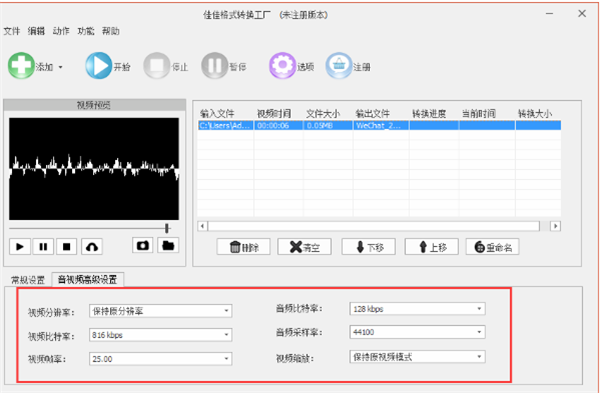The height and width of the screenshot is (393, 600).
Task: Click the 删除 delete button with trash icon
Action: (243, 247)
